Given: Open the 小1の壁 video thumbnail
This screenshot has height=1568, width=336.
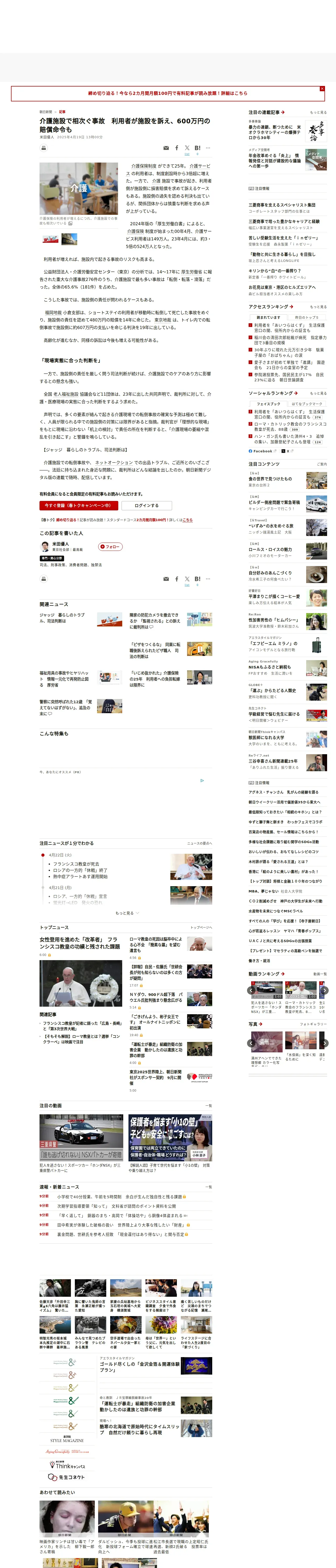Looking at the screenshot, I should pyautogui.click(x=170, y=1137).
